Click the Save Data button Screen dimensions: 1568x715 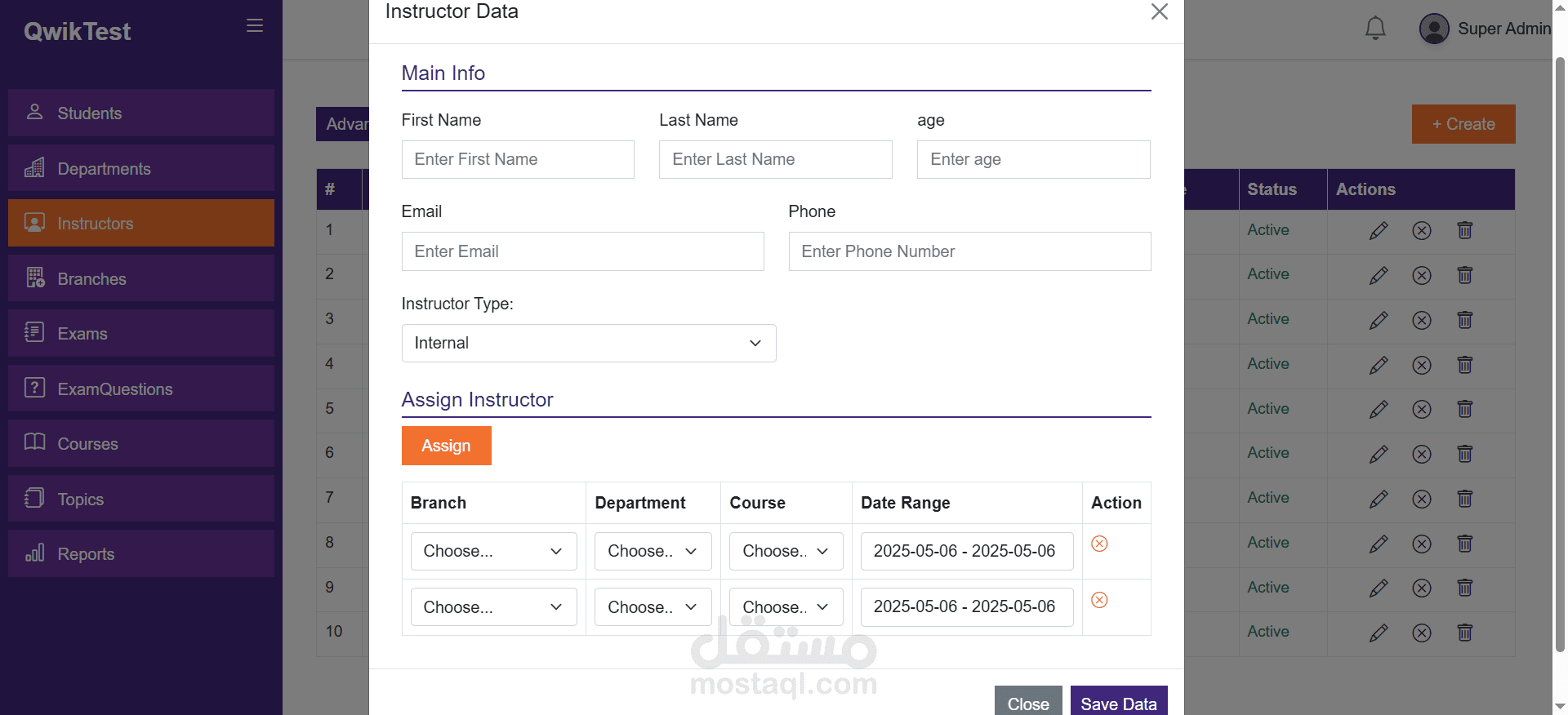[1118, 703]
